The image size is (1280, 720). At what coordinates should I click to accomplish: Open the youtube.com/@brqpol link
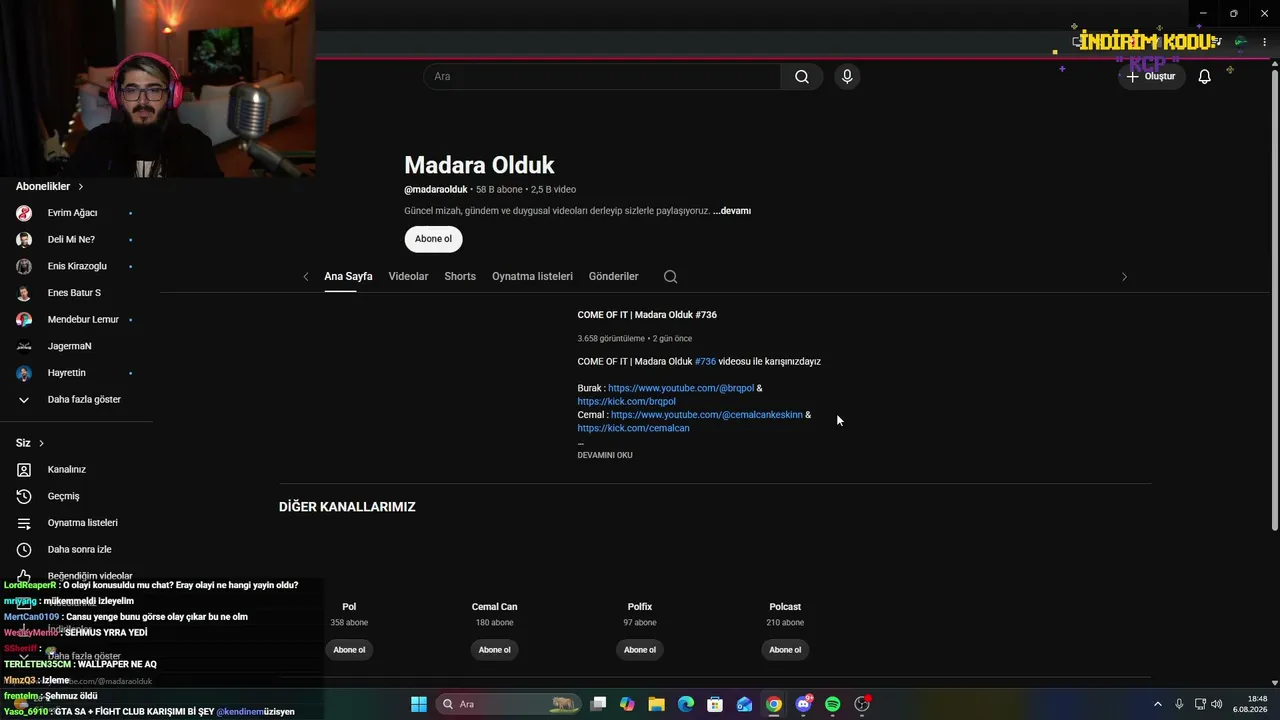click(x=681, y=388)
